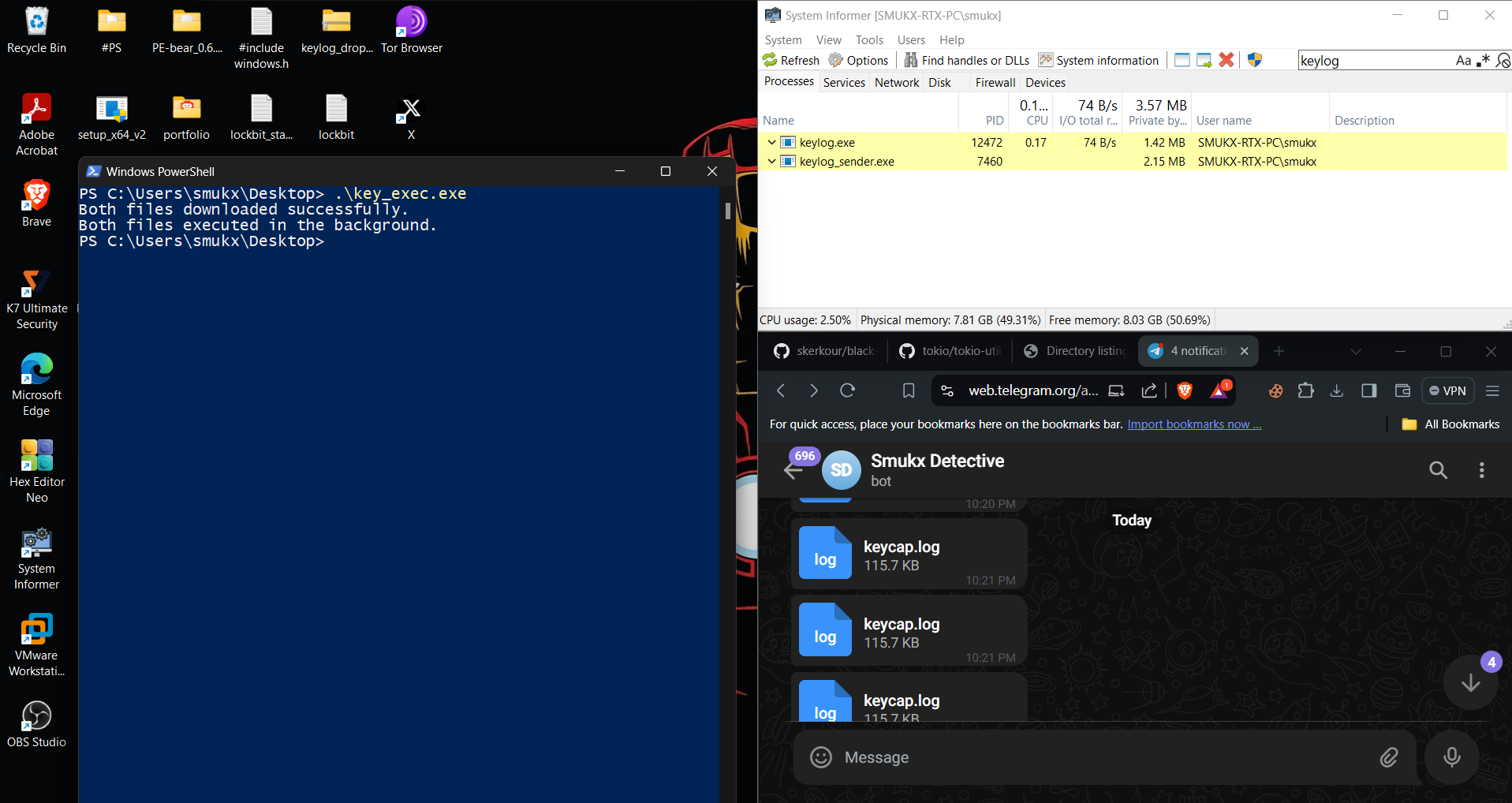The width and height of the screenshot is (1512, 803).
Task: Open Find handles or DLLs
Action: 966,60
